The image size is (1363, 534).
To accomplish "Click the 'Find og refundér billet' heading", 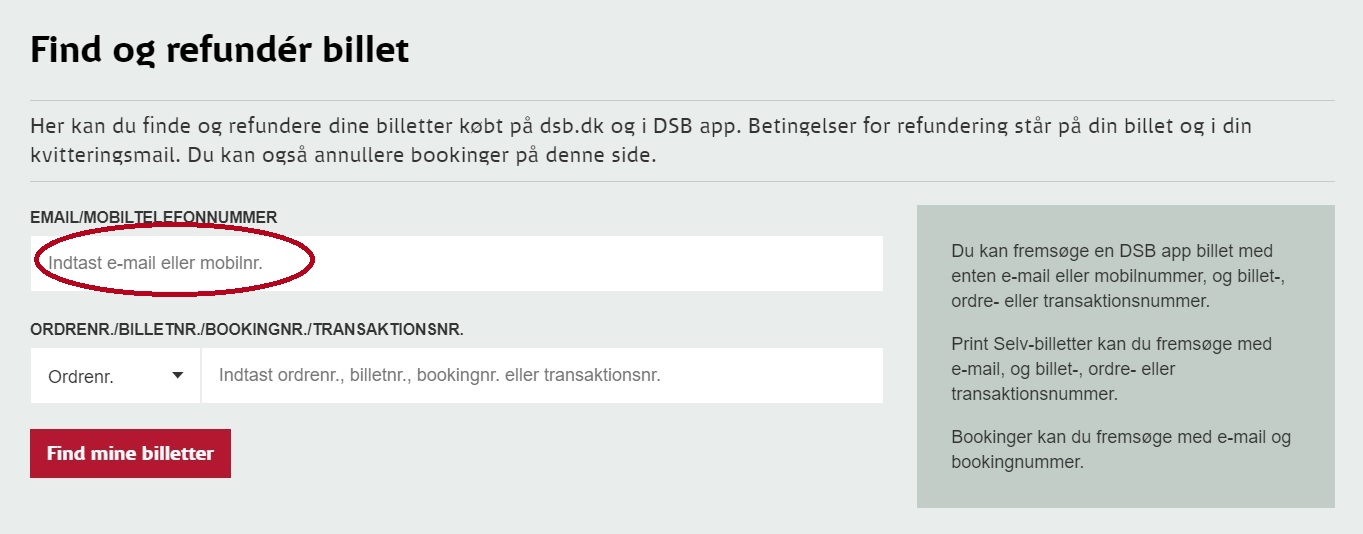I will tap(220, 50).
